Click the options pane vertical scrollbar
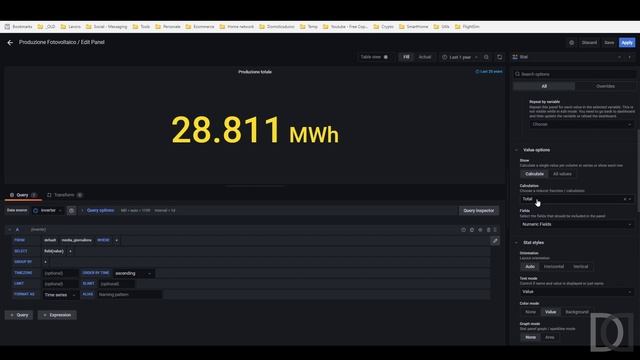The height and width of the screenshot is (360, 640). click(x=638, y=170)
